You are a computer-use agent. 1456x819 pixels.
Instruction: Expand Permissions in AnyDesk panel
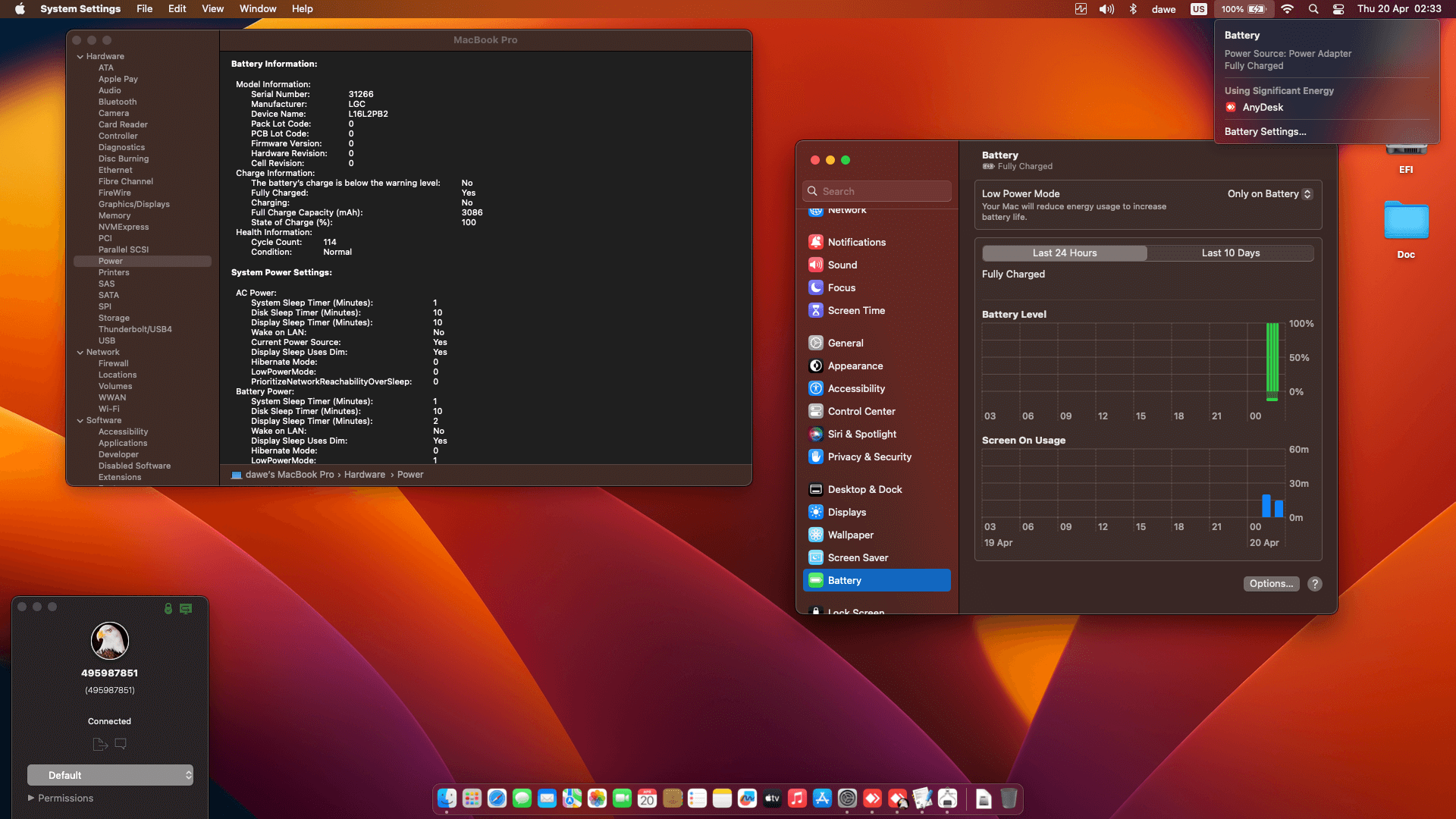(x=31, y=798)
